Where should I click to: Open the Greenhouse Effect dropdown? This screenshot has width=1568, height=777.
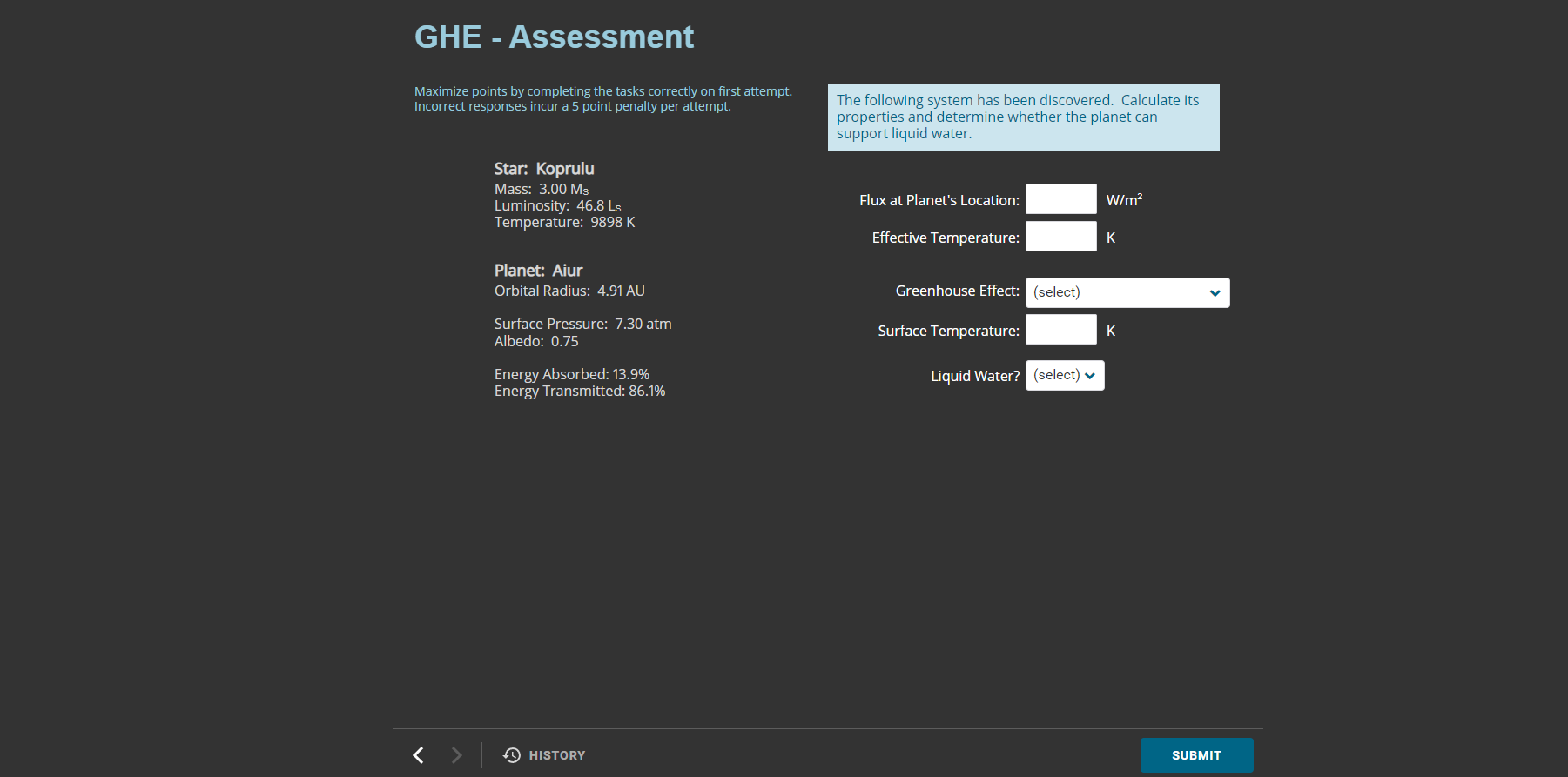pos(1127,292)
